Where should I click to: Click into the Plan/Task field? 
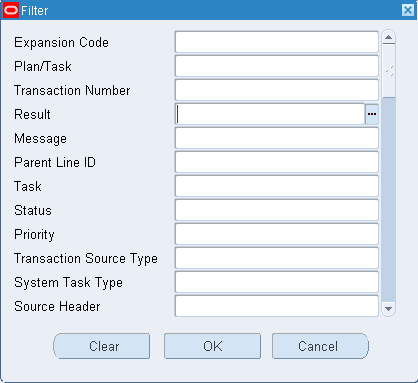tap(277, 66)
